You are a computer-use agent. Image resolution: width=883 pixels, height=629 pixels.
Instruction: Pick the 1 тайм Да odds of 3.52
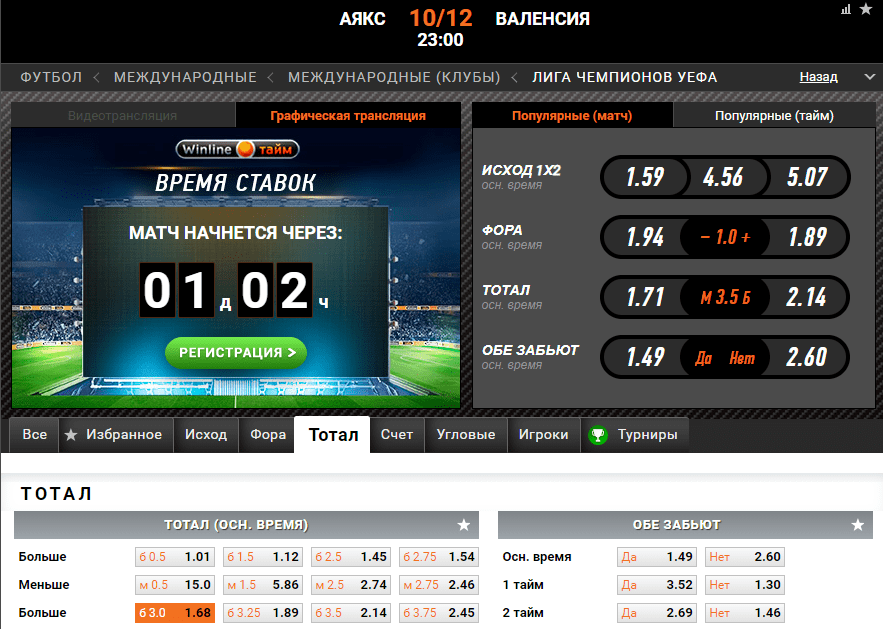[x=657, y=585]
